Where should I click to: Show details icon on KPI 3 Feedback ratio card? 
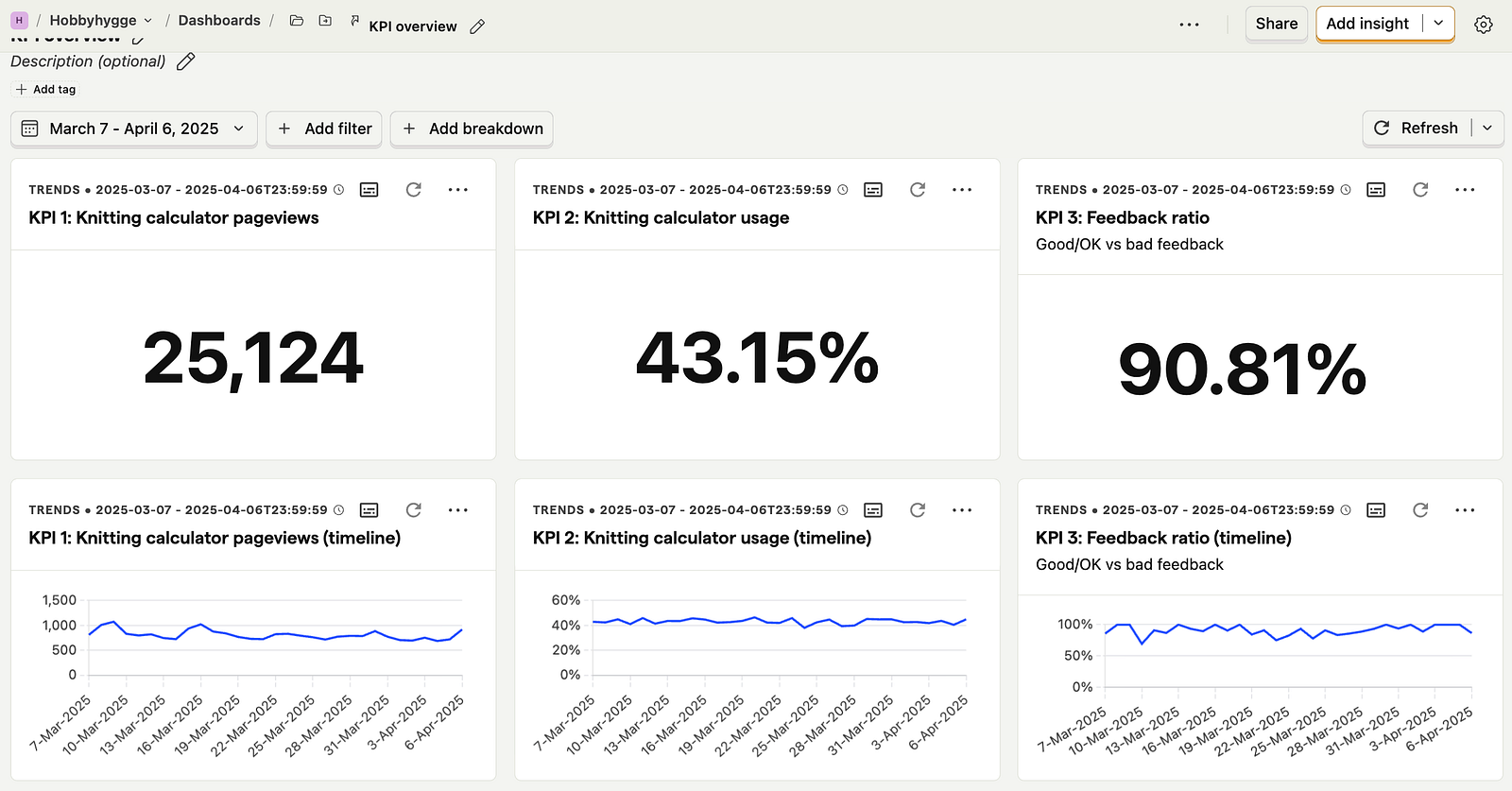pyautogui.click(x=1377, y=190)
